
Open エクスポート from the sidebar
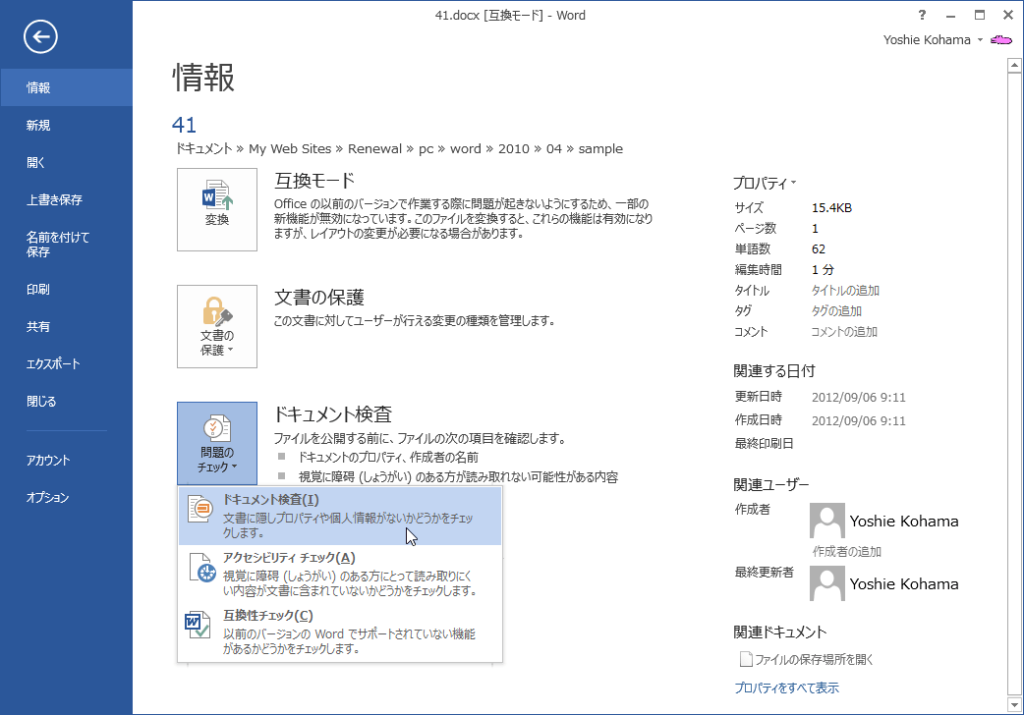pyautogui.click(x=53, y=364)
